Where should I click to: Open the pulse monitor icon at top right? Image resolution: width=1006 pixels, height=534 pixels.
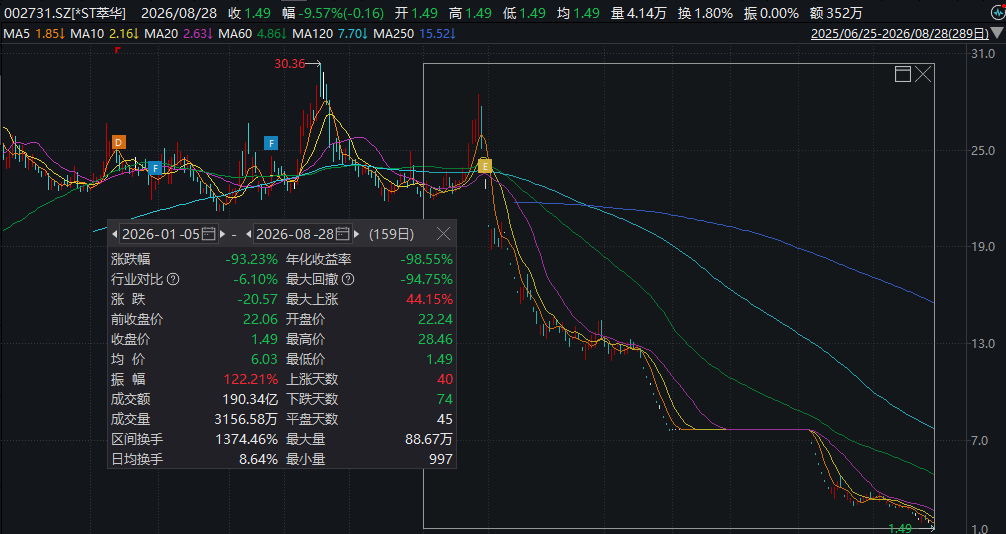coord(998,12)
